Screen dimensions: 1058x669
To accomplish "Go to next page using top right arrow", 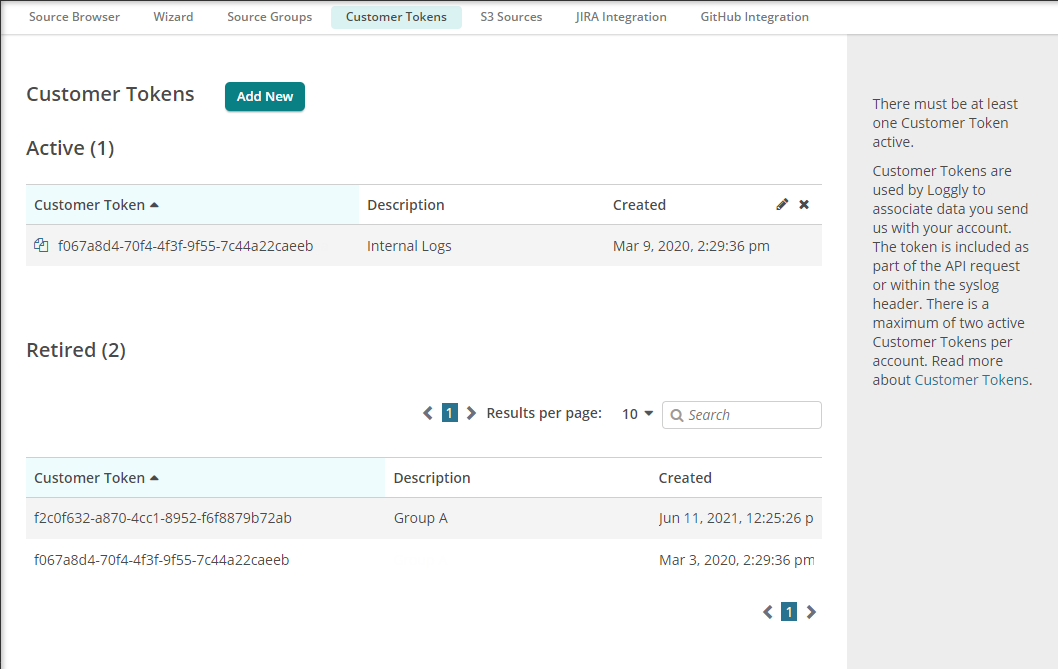I will click(472, 413).
